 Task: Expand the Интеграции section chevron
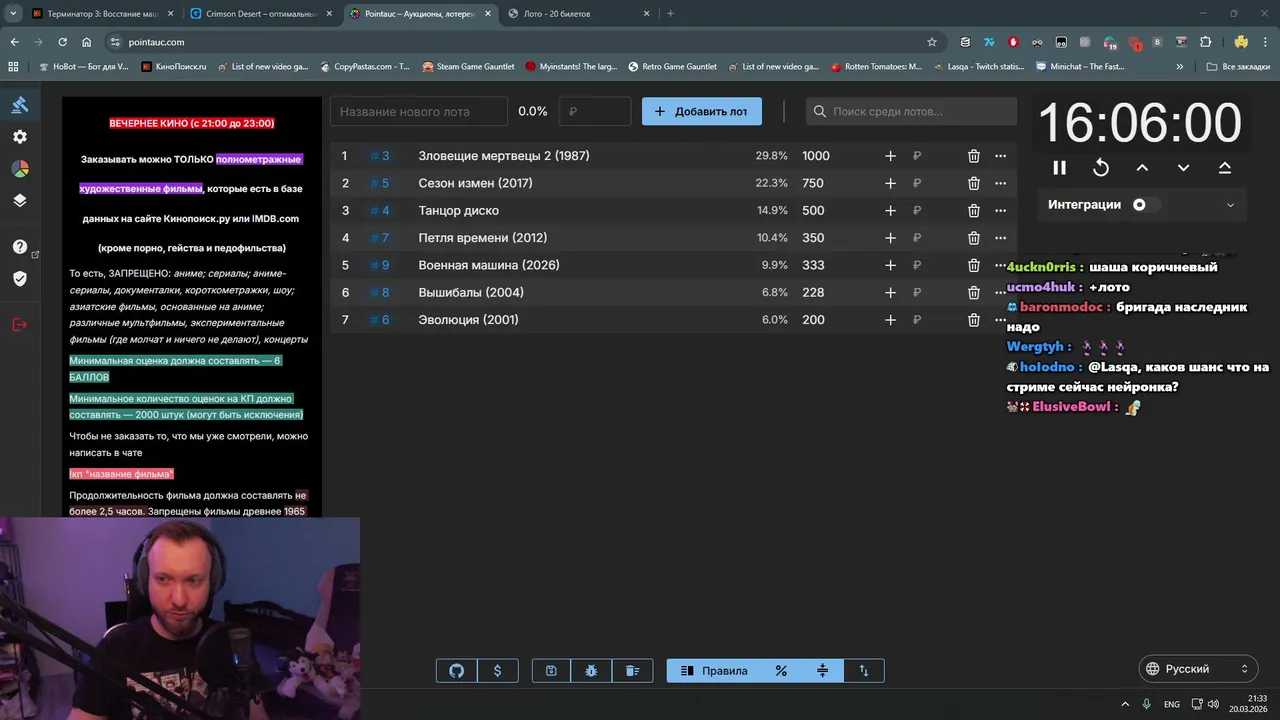1230,205
